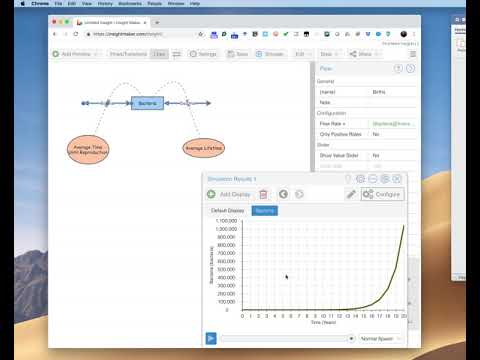
Task: Click the up-arrow icon in Flow panel header
Action: [x=398, y=68]
